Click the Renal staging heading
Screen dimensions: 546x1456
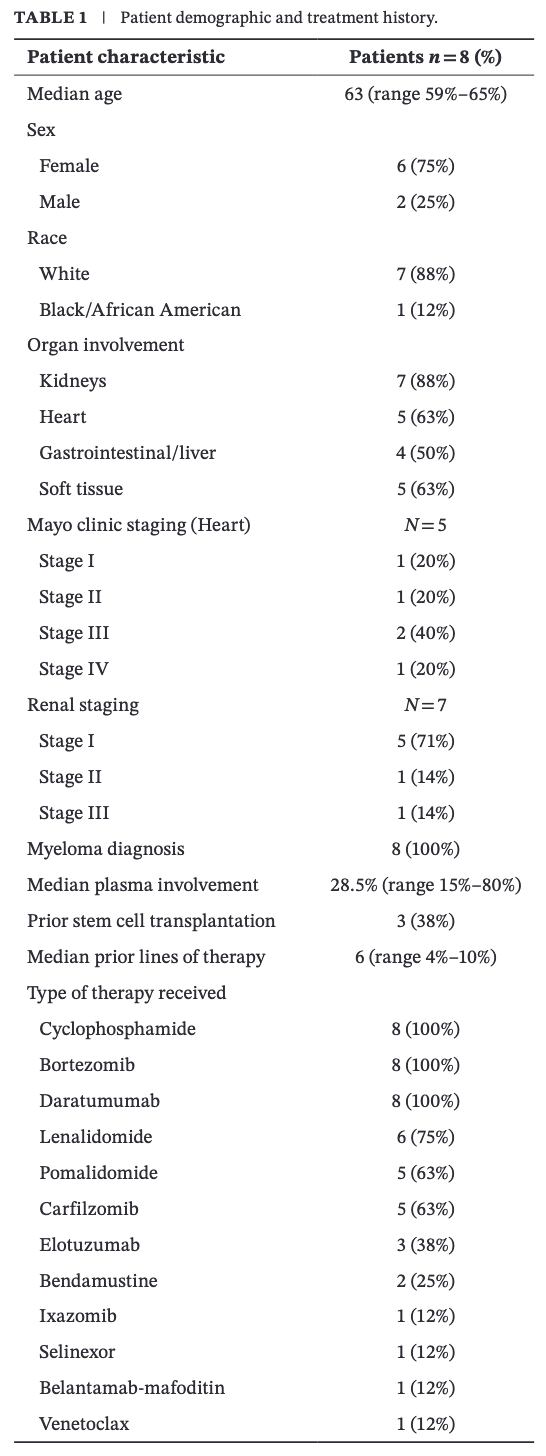[83, 705]
